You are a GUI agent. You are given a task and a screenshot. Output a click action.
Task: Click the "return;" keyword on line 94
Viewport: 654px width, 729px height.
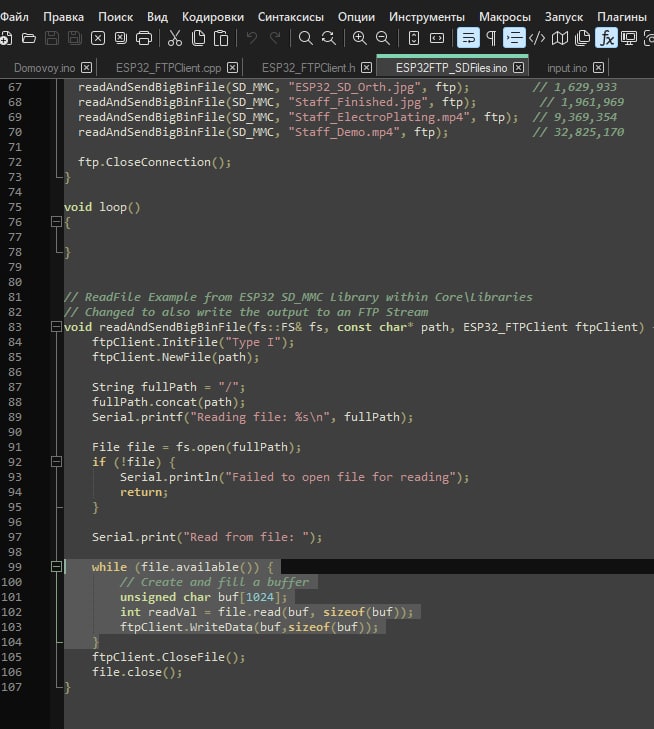tap(144, 492)
